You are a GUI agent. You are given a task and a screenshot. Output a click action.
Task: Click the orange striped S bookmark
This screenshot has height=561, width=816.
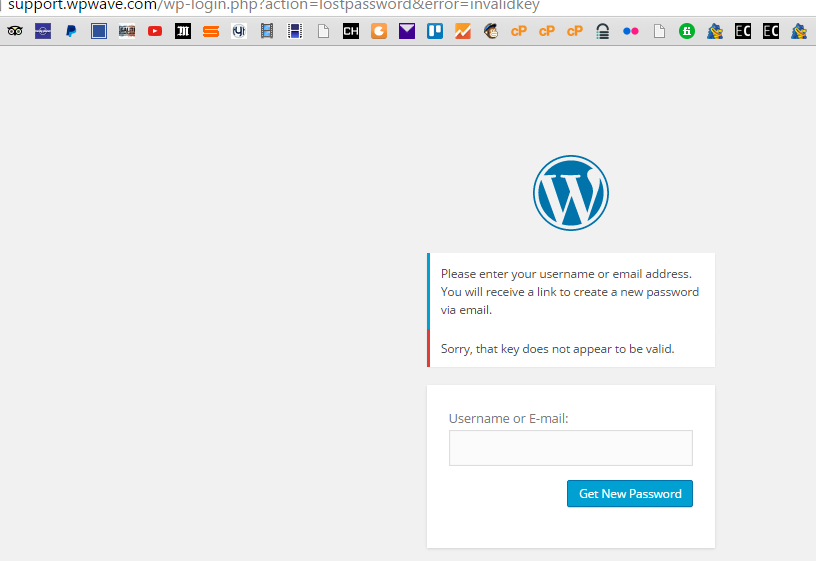211,32
